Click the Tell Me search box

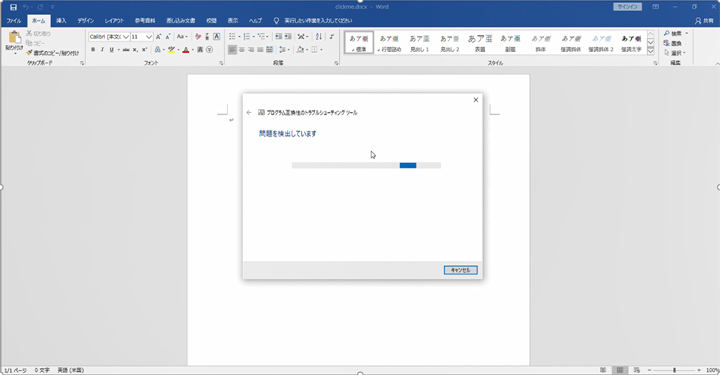[314, 21]
